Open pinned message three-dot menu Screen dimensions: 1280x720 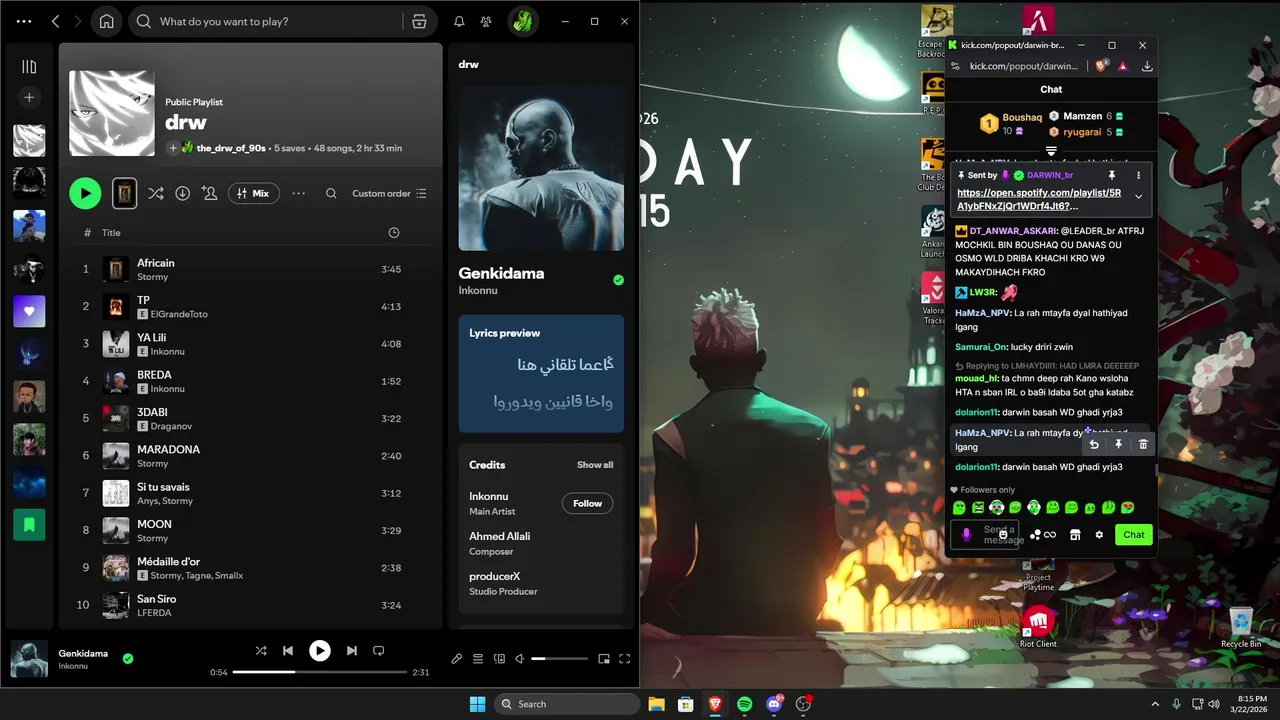(x=1138, y=175)
